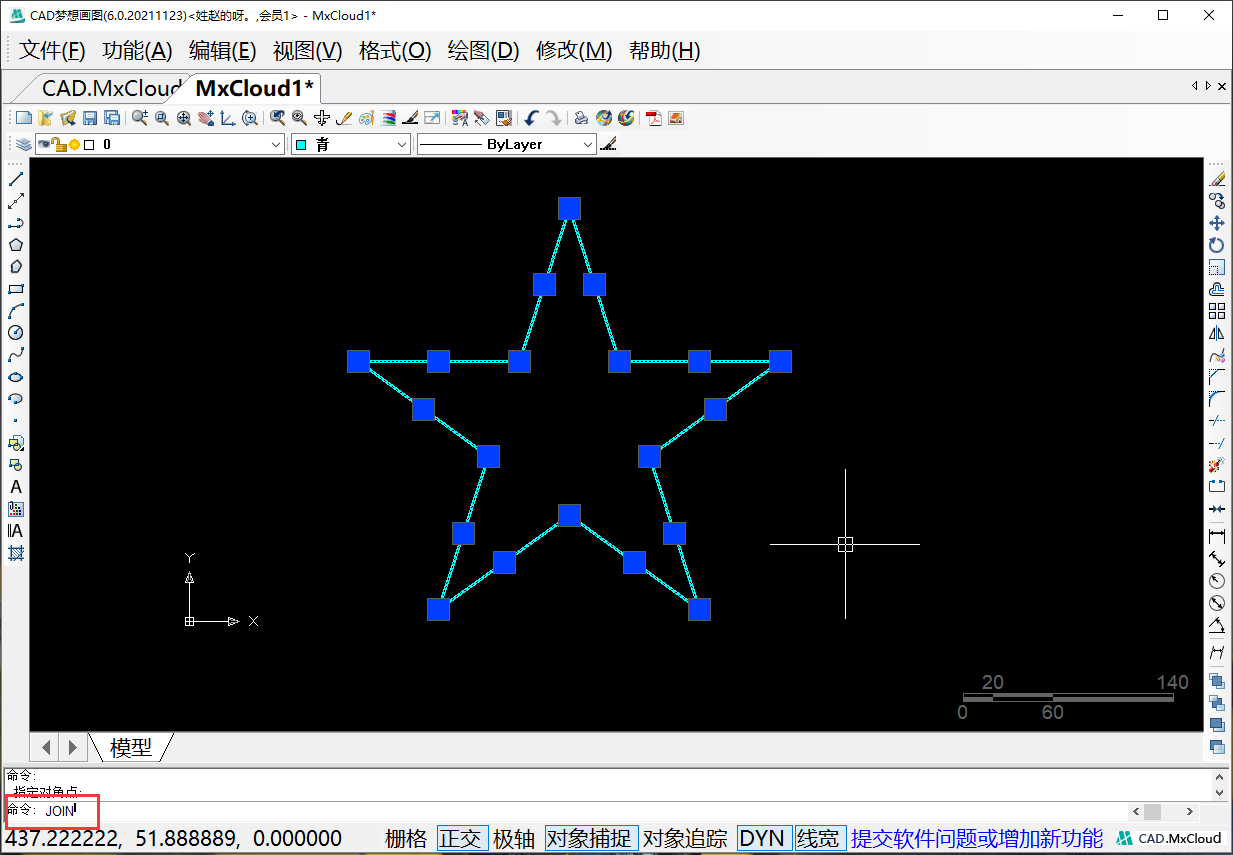Click command history scrollbar down arrow
1233x855 pixels.
point(1219,793)
